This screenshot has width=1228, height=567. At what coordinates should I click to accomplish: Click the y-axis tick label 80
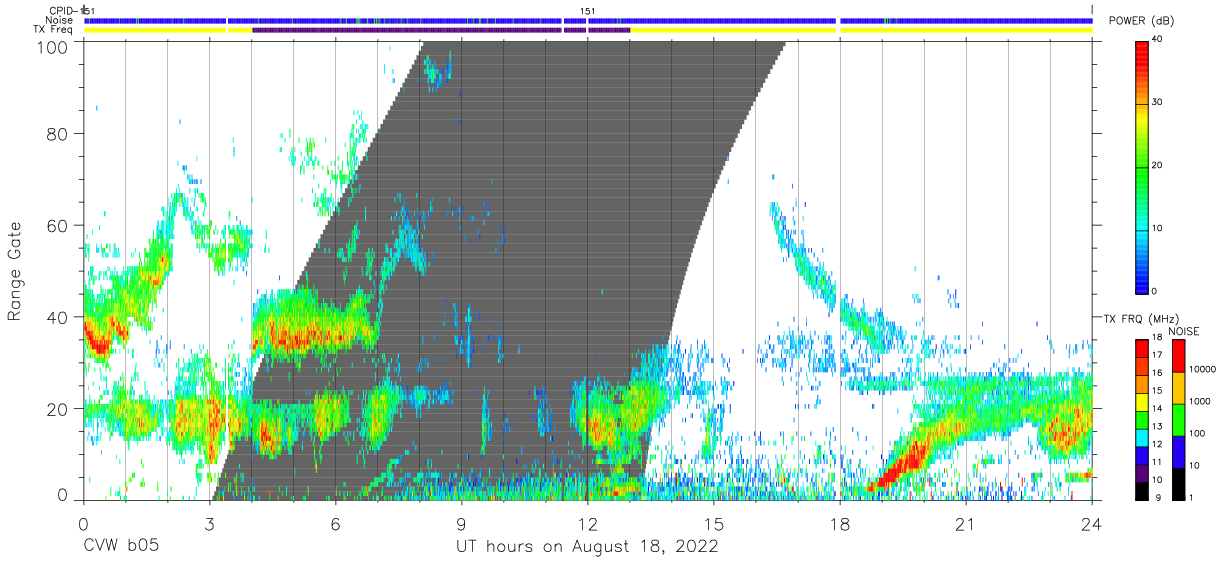point(58,133)
